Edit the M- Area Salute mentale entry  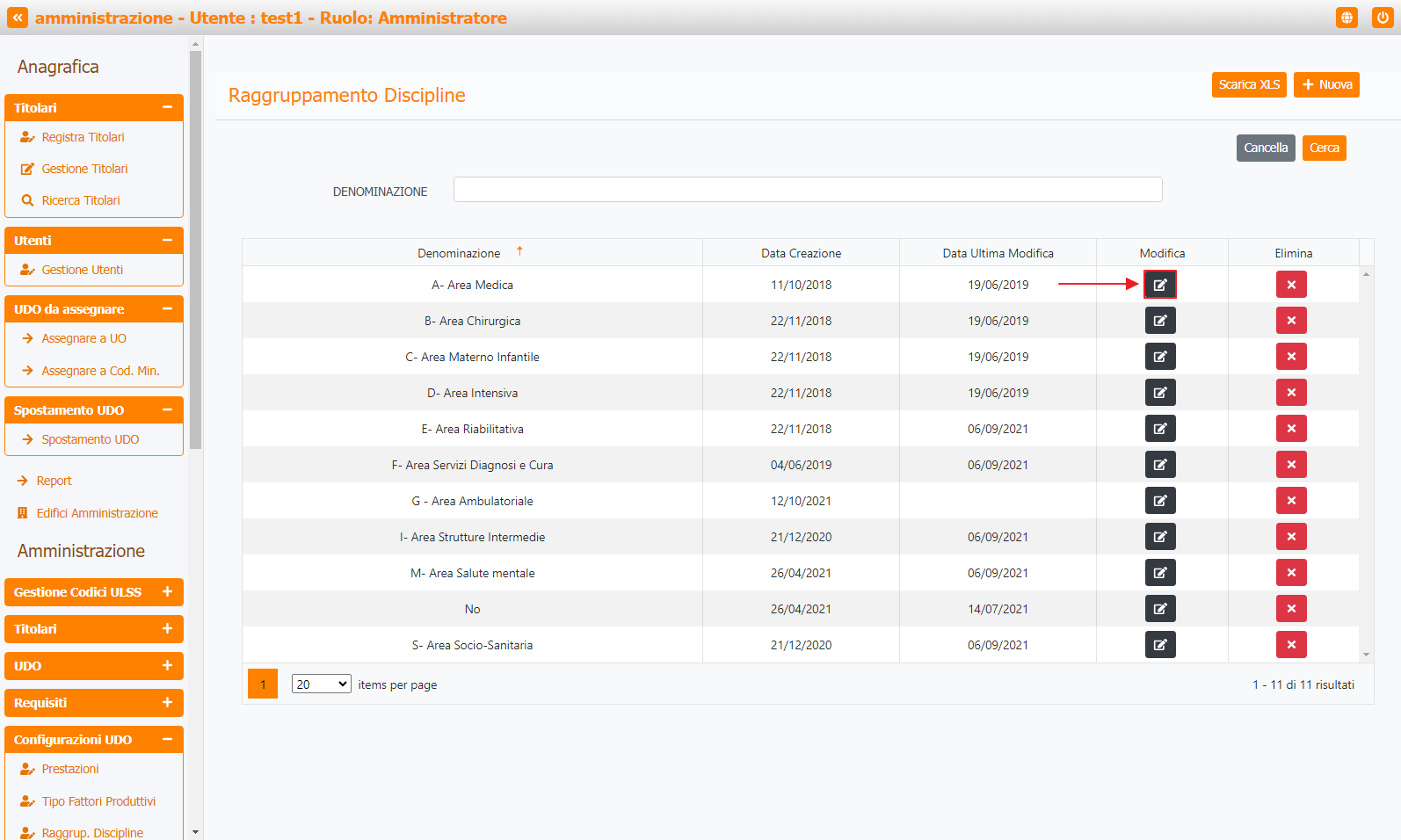point(1159,573)
